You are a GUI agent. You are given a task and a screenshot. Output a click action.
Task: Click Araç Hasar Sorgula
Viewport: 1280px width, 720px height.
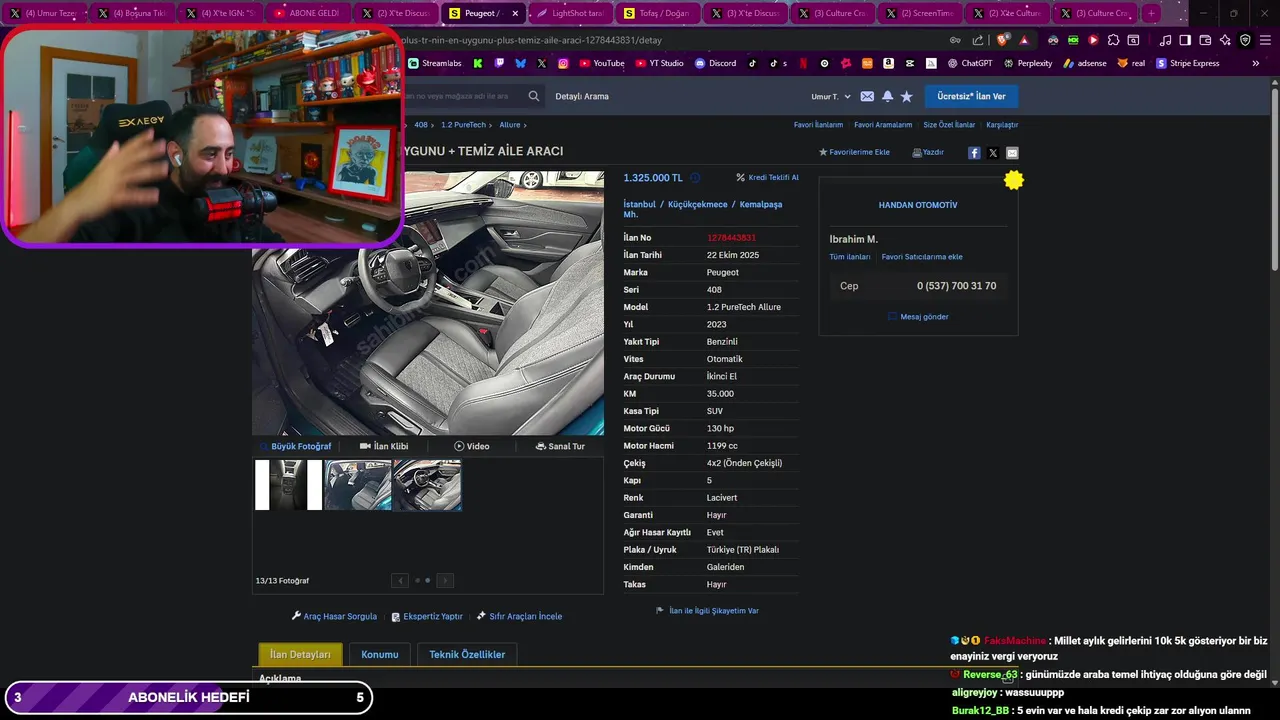click(334, 616)
